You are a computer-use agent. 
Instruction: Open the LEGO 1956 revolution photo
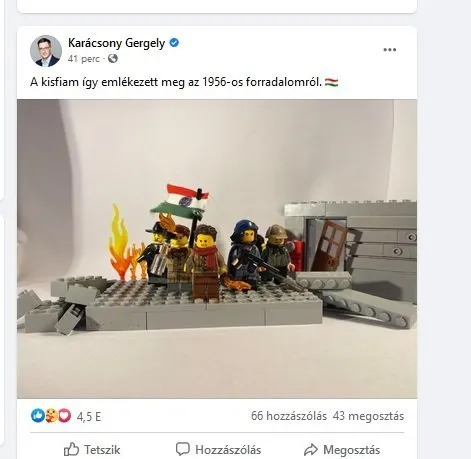217,249
